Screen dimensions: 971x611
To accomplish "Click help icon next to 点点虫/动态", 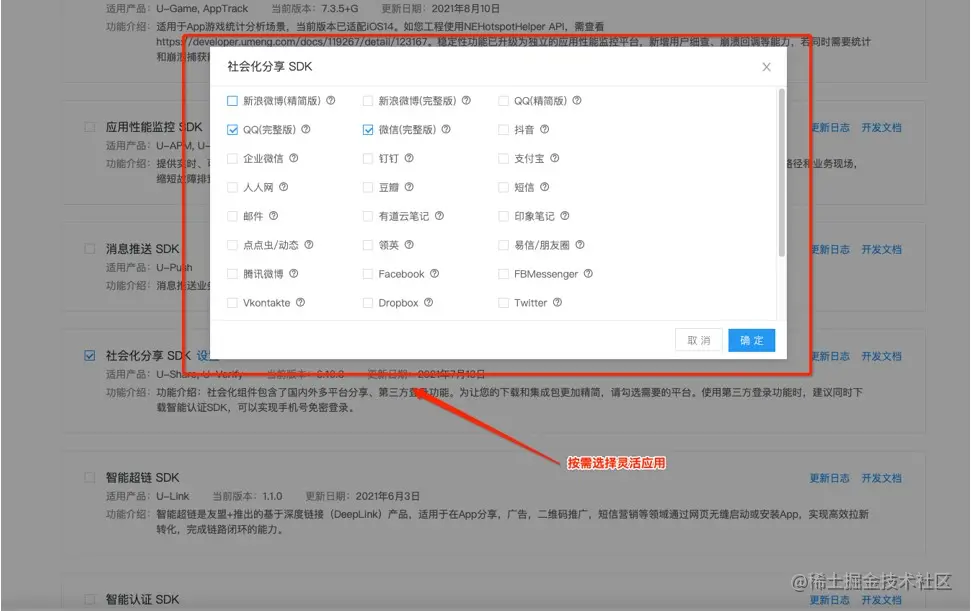I will (x=308, y=245).
